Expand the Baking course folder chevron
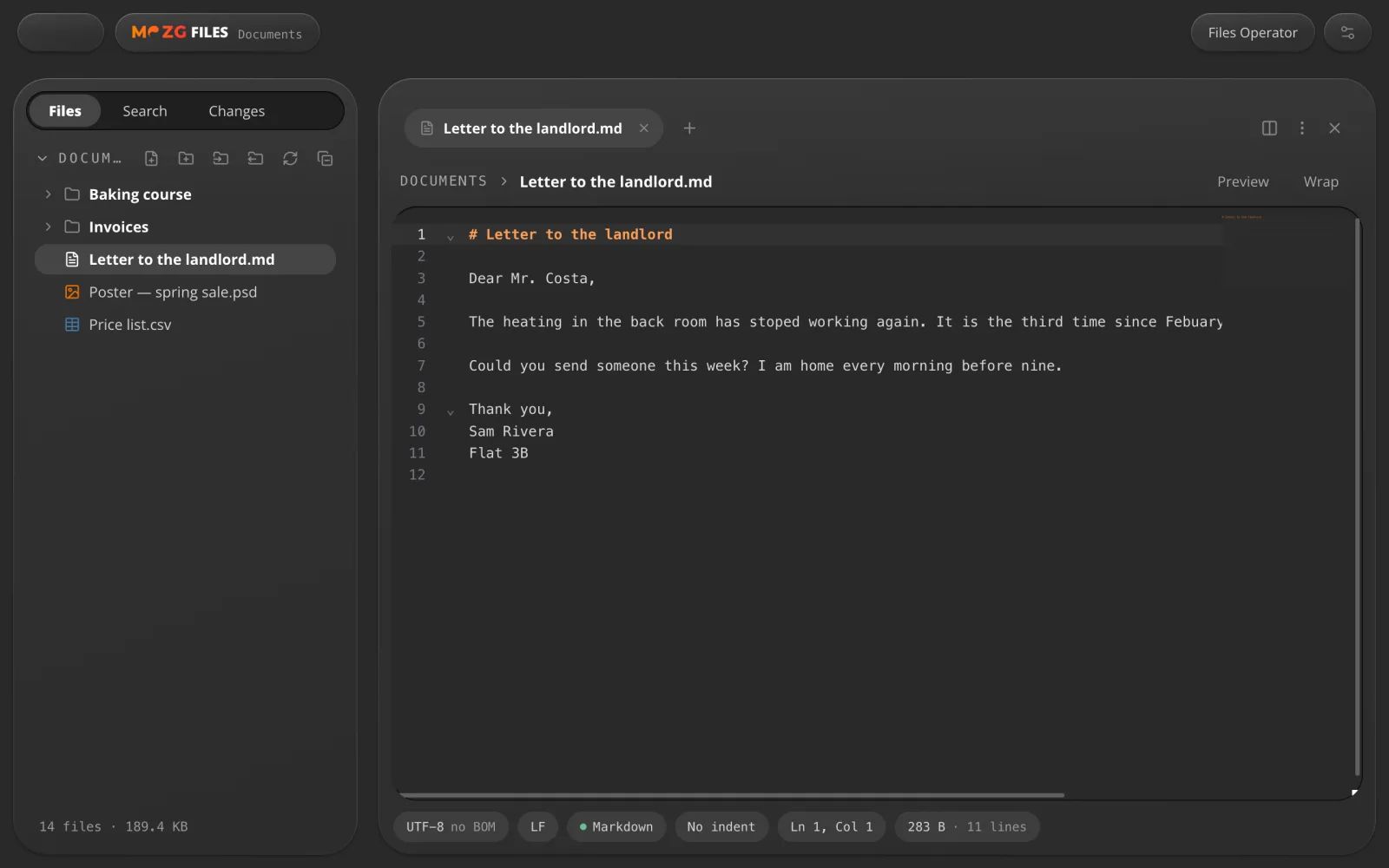Screen dimensions: 1389x868 [48, 194]
